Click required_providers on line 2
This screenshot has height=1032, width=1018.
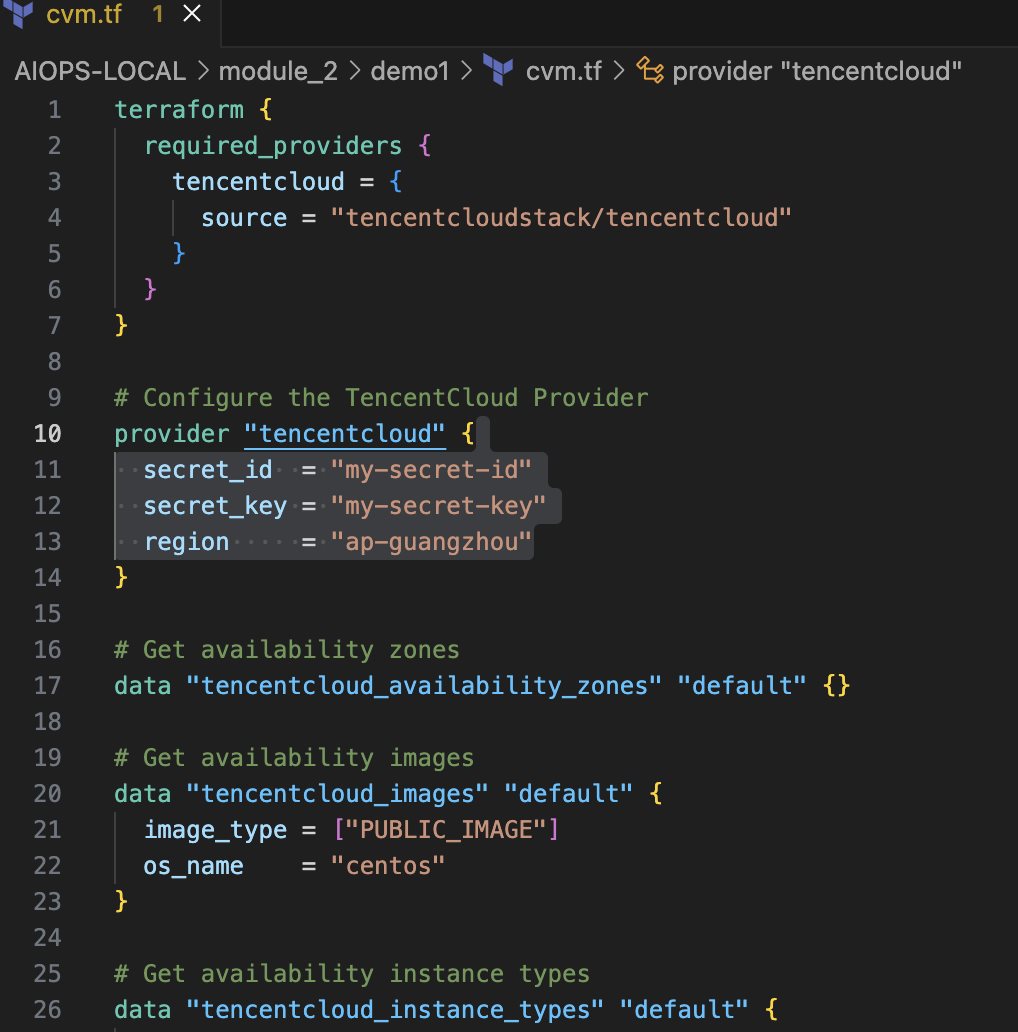pos(272,146)
